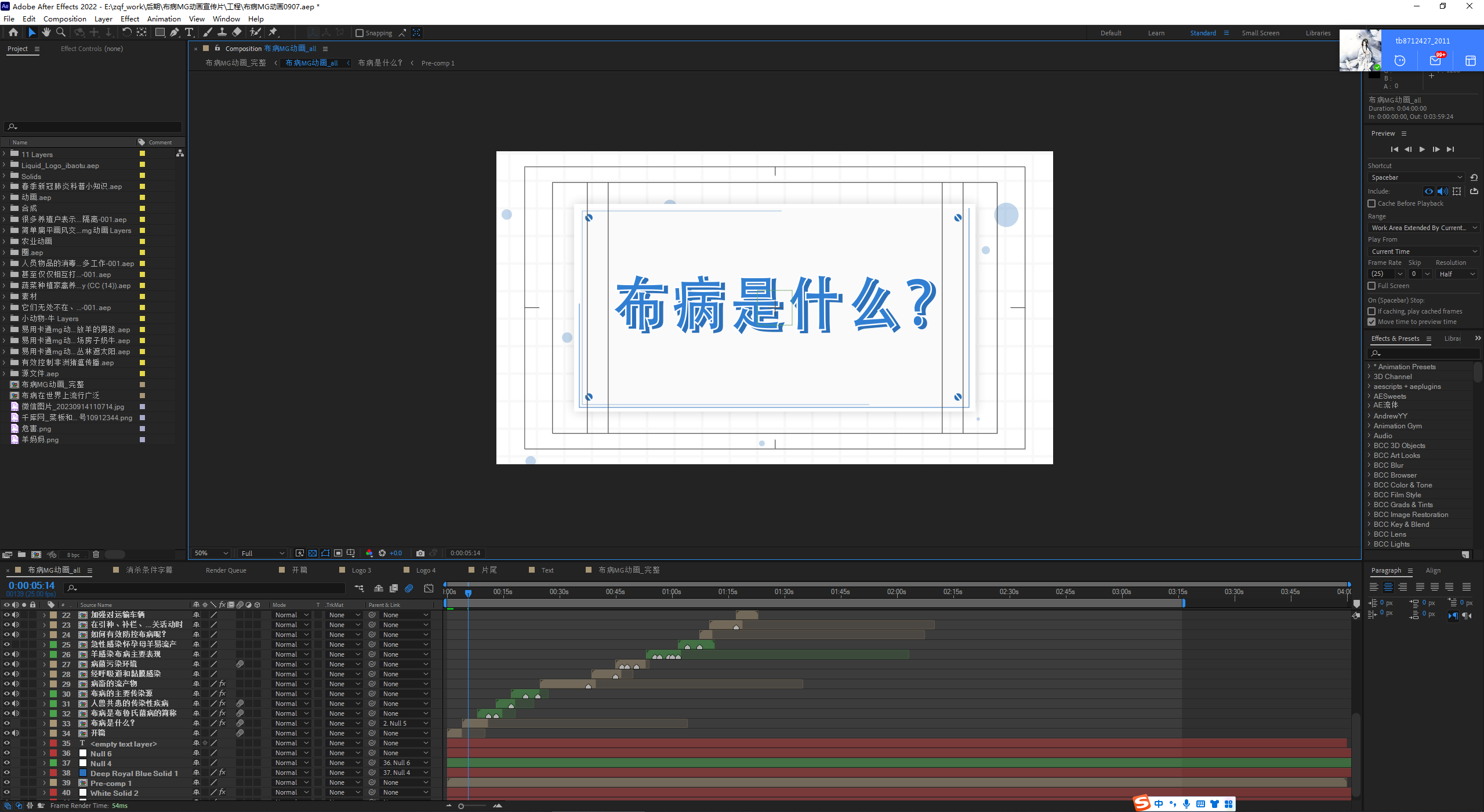
Task: Select the Selection arrow tool
Action: (32, 32)
